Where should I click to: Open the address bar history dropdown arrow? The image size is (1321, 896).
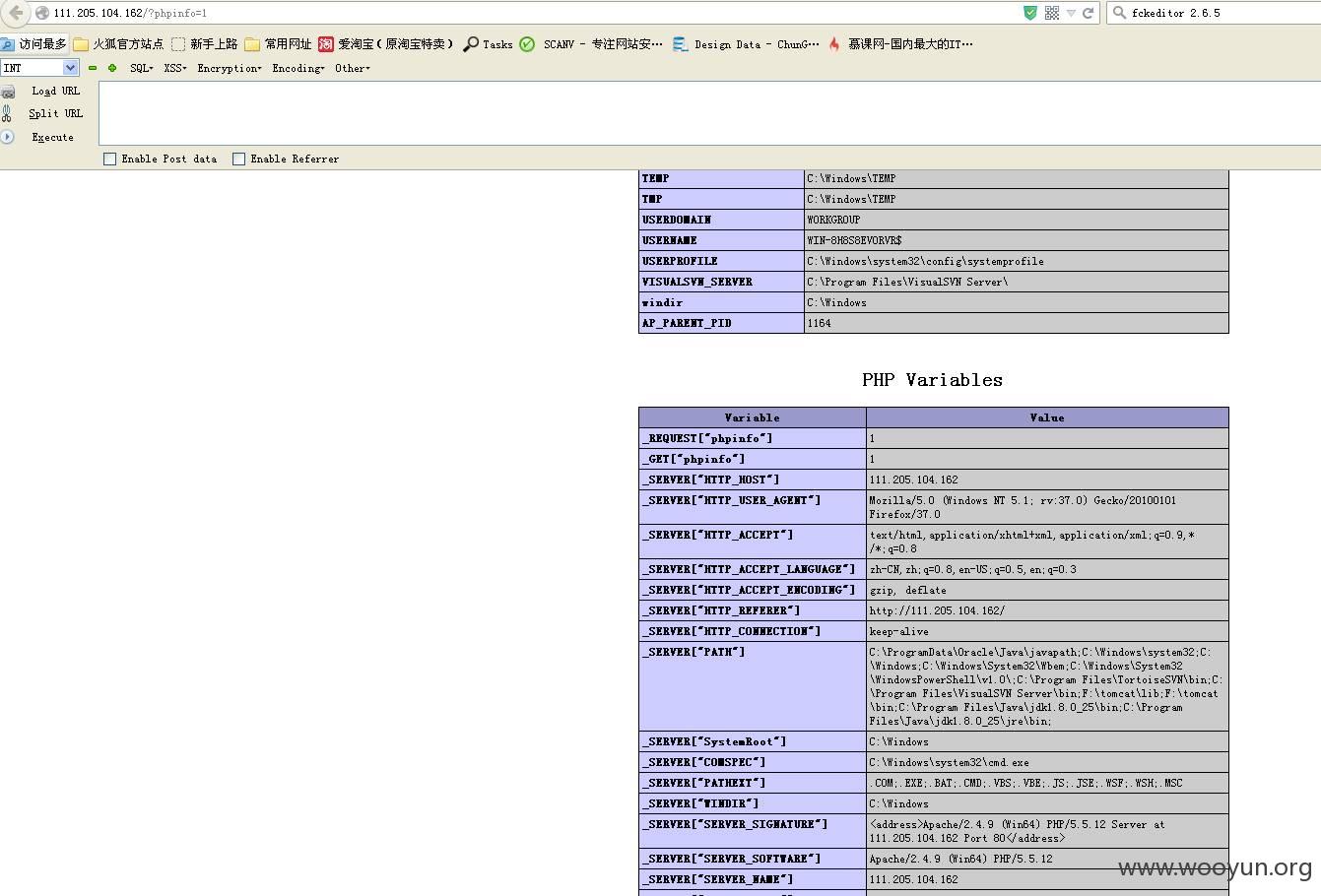(x=1071, y=13)
